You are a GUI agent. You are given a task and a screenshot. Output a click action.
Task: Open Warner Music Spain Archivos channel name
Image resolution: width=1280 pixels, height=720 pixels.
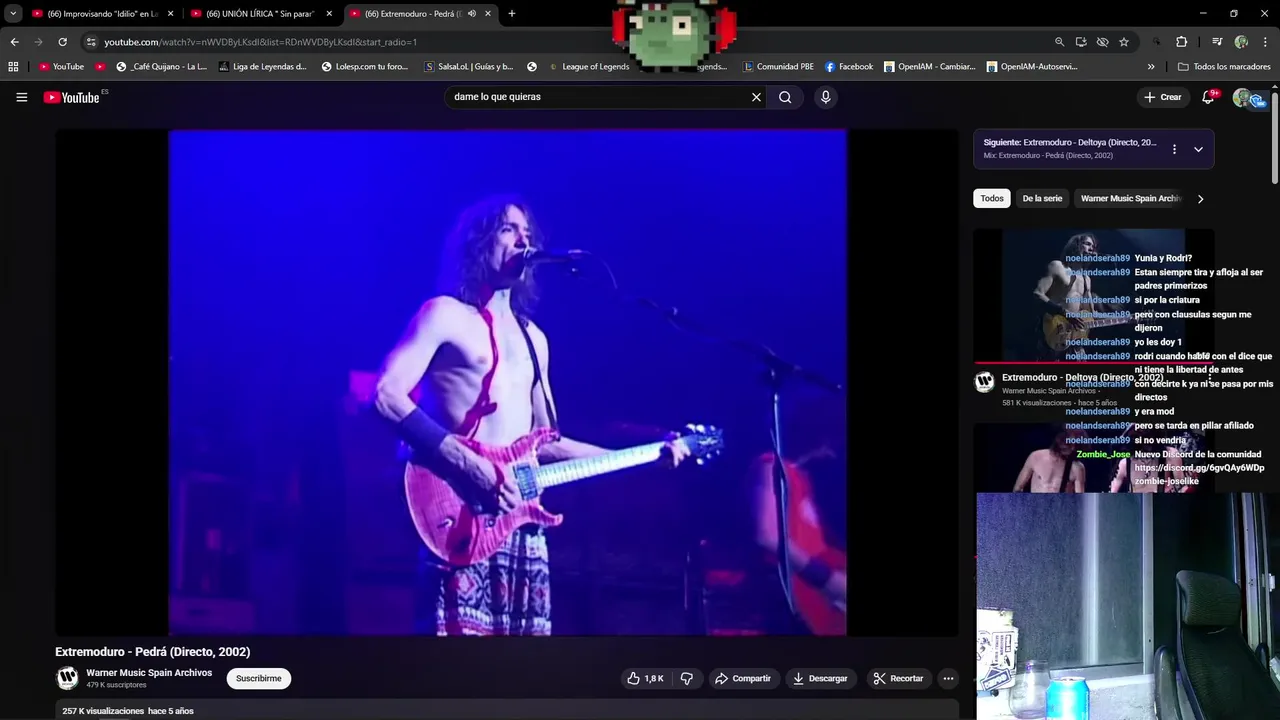tap(149, 673)
